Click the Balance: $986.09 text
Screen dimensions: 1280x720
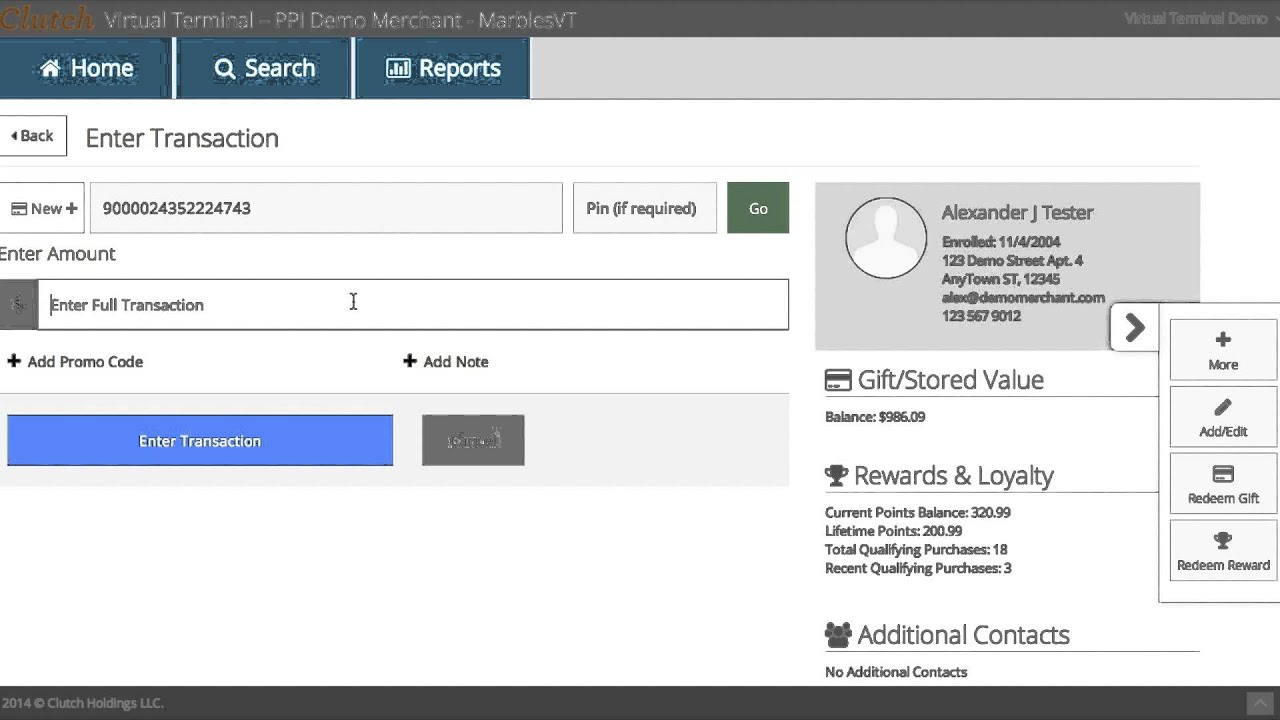(875, 417)
